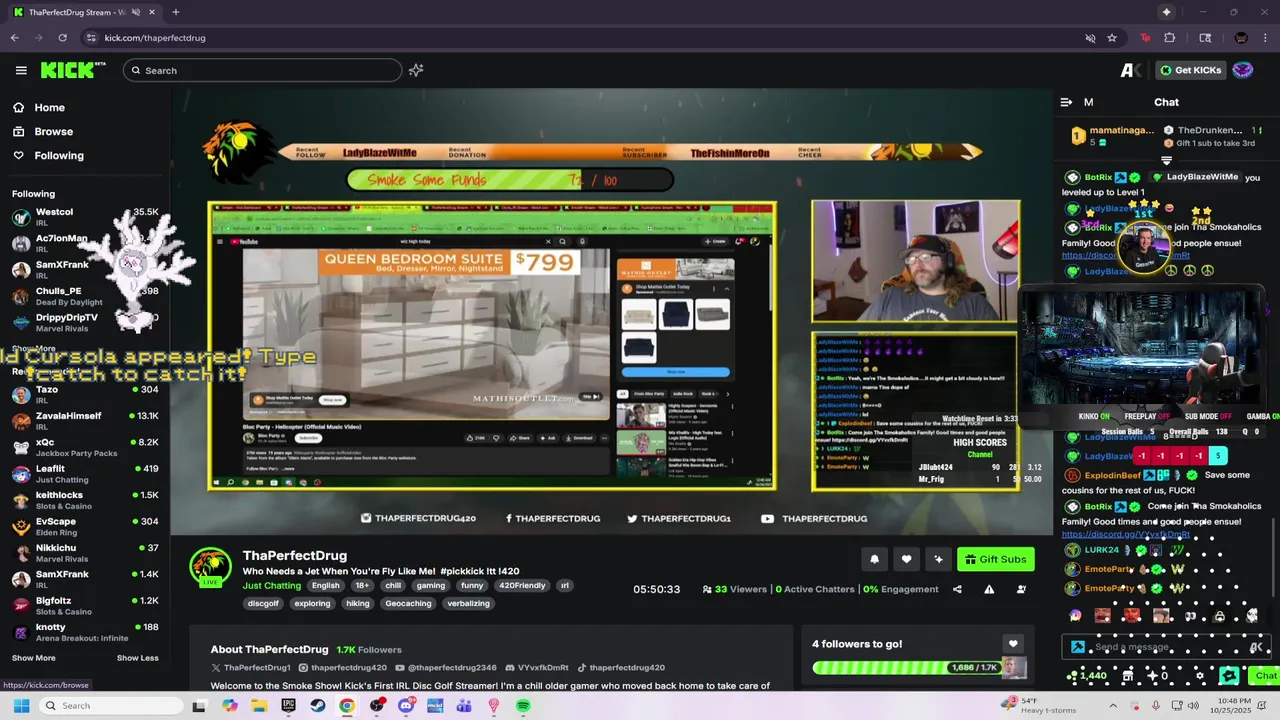Open knotty channel
The image size is (1280, 720).
[85, 632]
